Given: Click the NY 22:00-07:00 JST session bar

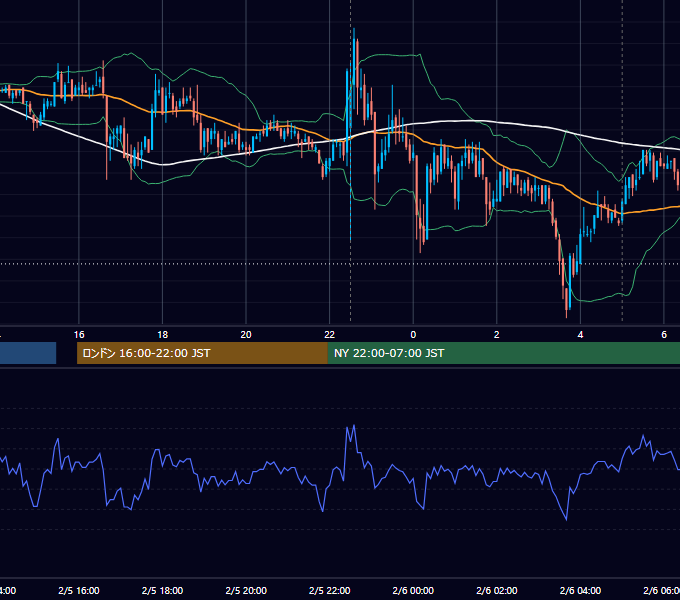Looking at the screenshot, I should tap(503, 353).
